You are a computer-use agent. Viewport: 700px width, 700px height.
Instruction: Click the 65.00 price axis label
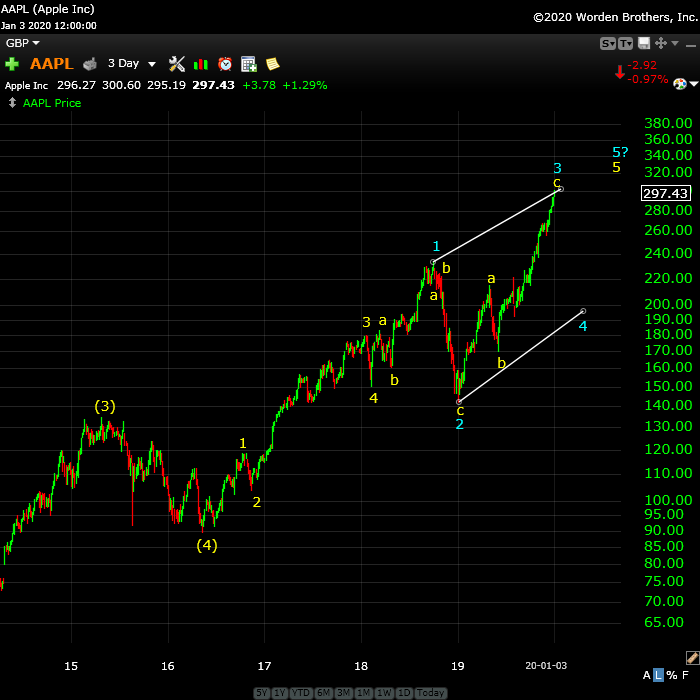coord(664,622)
